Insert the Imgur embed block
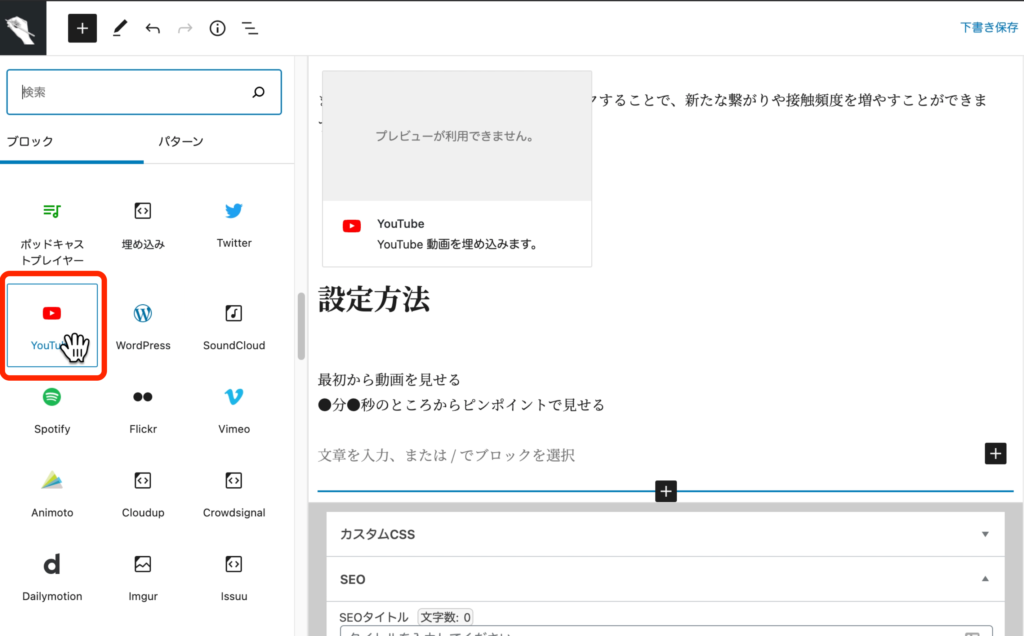This screenshot has width=1024, height=636. pos(143,577)
